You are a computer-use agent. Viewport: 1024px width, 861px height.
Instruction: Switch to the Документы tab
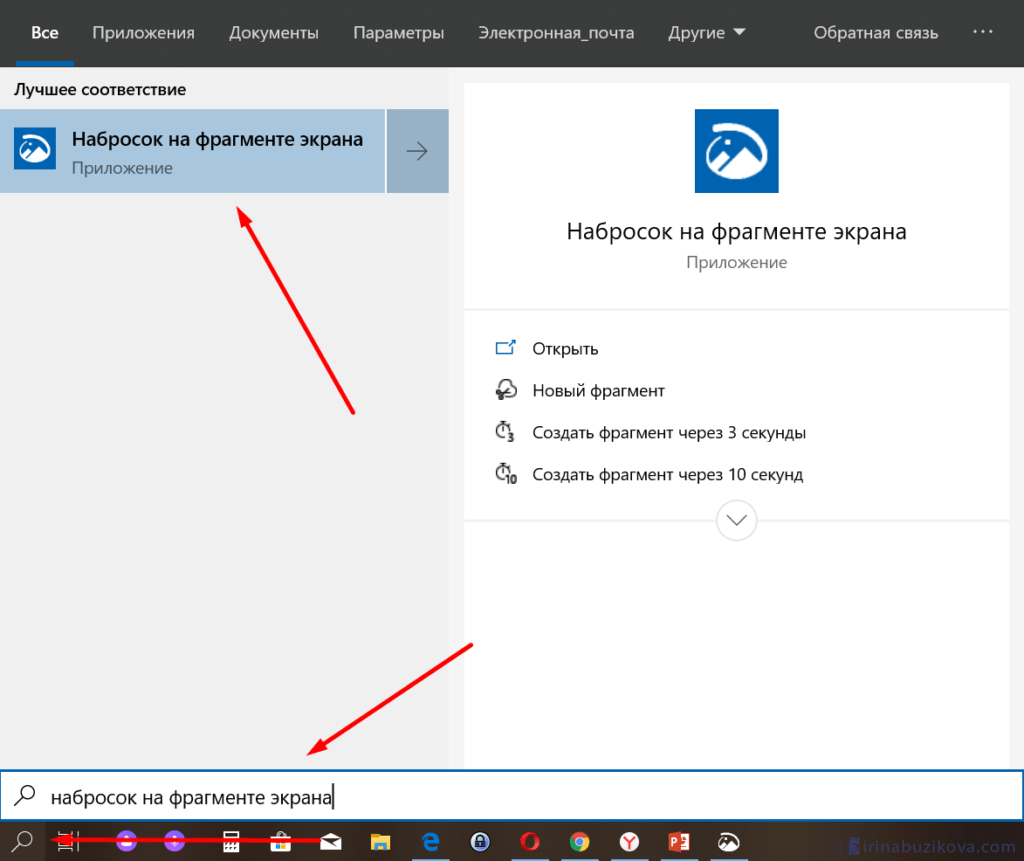273,33
